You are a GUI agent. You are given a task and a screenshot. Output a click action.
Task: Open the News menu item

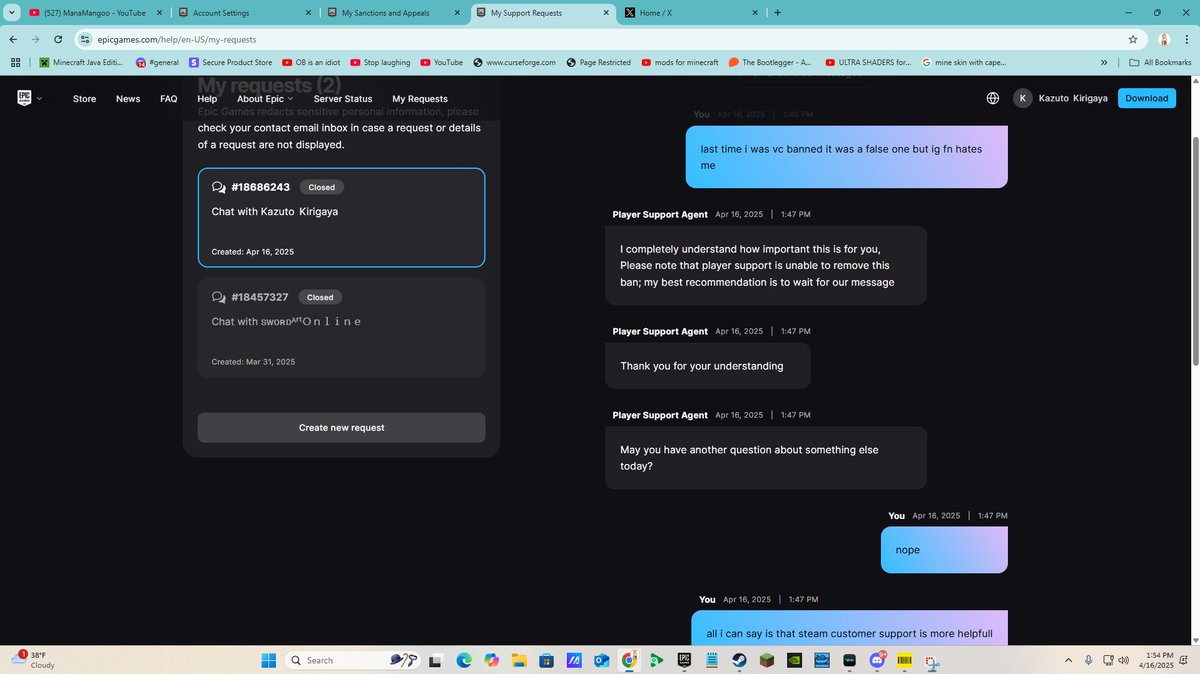[128, 99]
